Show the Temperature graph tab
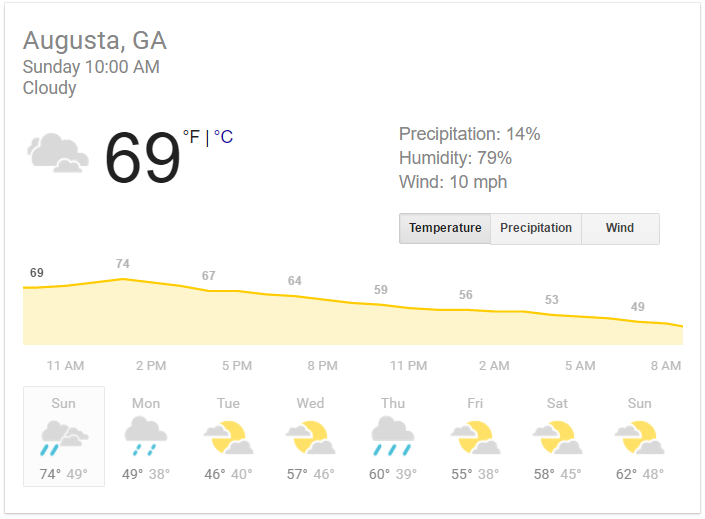Screen dimensions: 705x519 coord(445,228)
